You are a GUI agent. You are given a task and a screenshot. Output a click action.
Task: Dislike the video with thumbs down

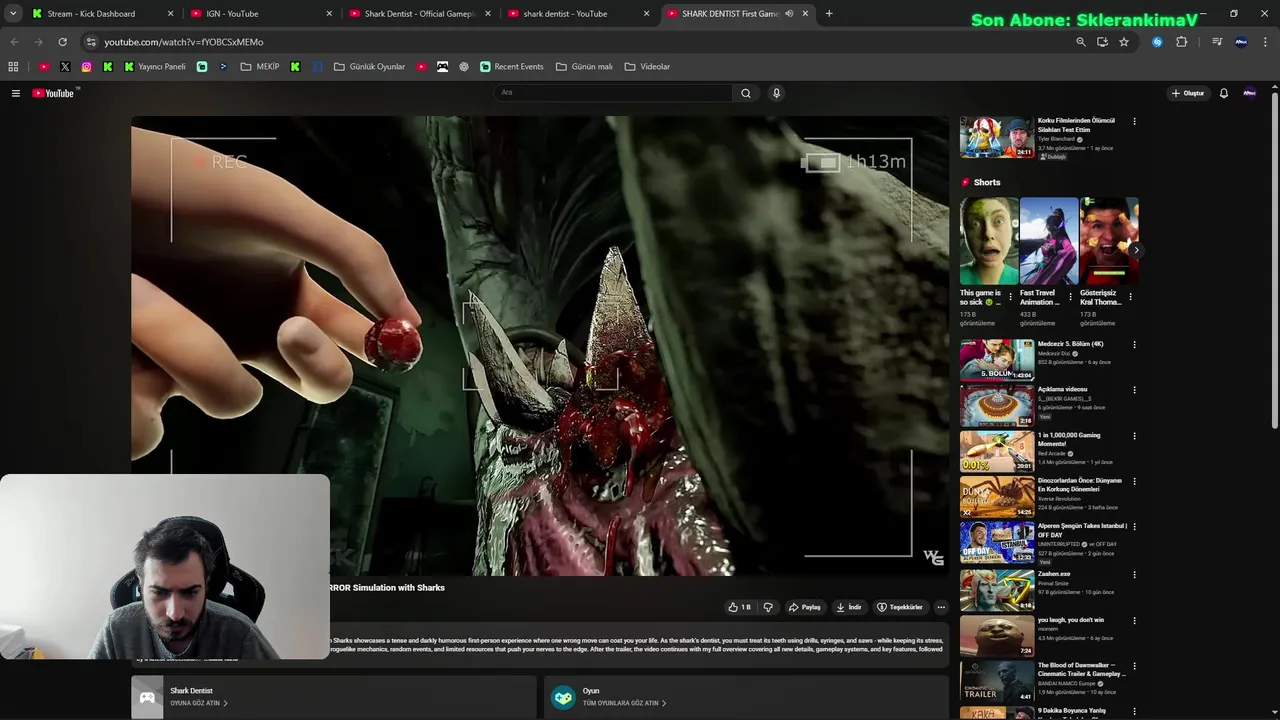768,607
